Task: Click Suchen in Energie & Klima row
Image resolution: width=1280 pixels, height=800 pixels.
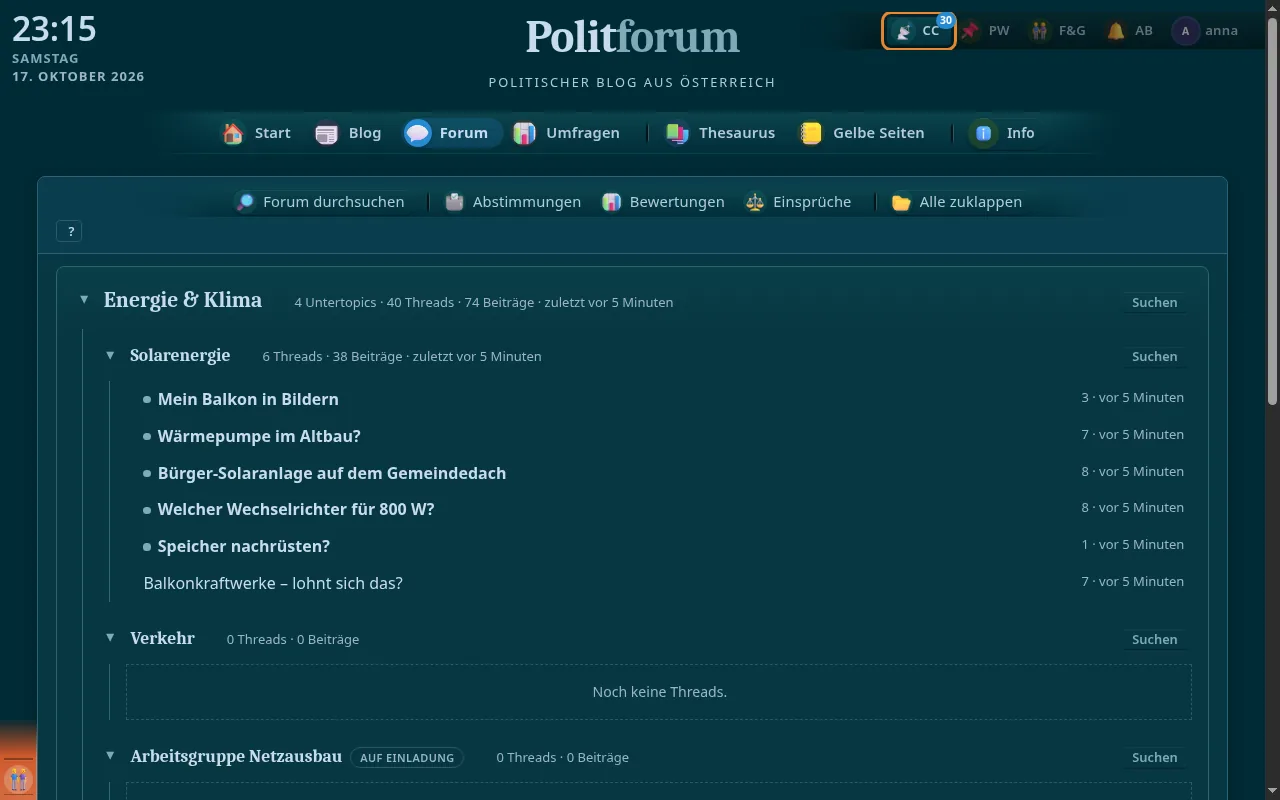Action: [x=1154, y=302]
